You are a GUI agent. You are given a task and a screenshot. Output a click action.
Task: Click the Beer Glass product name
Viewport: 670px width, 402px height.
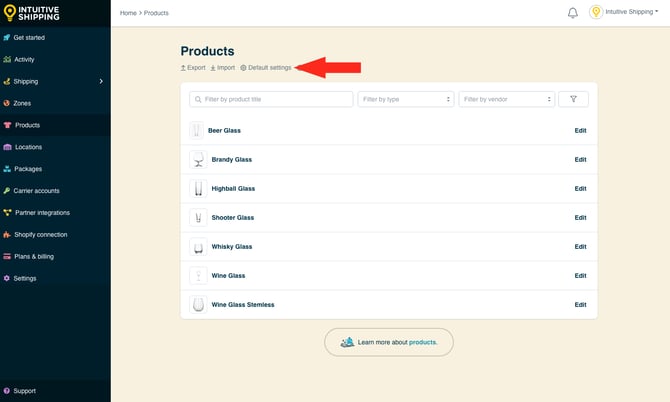click(224, 130)
